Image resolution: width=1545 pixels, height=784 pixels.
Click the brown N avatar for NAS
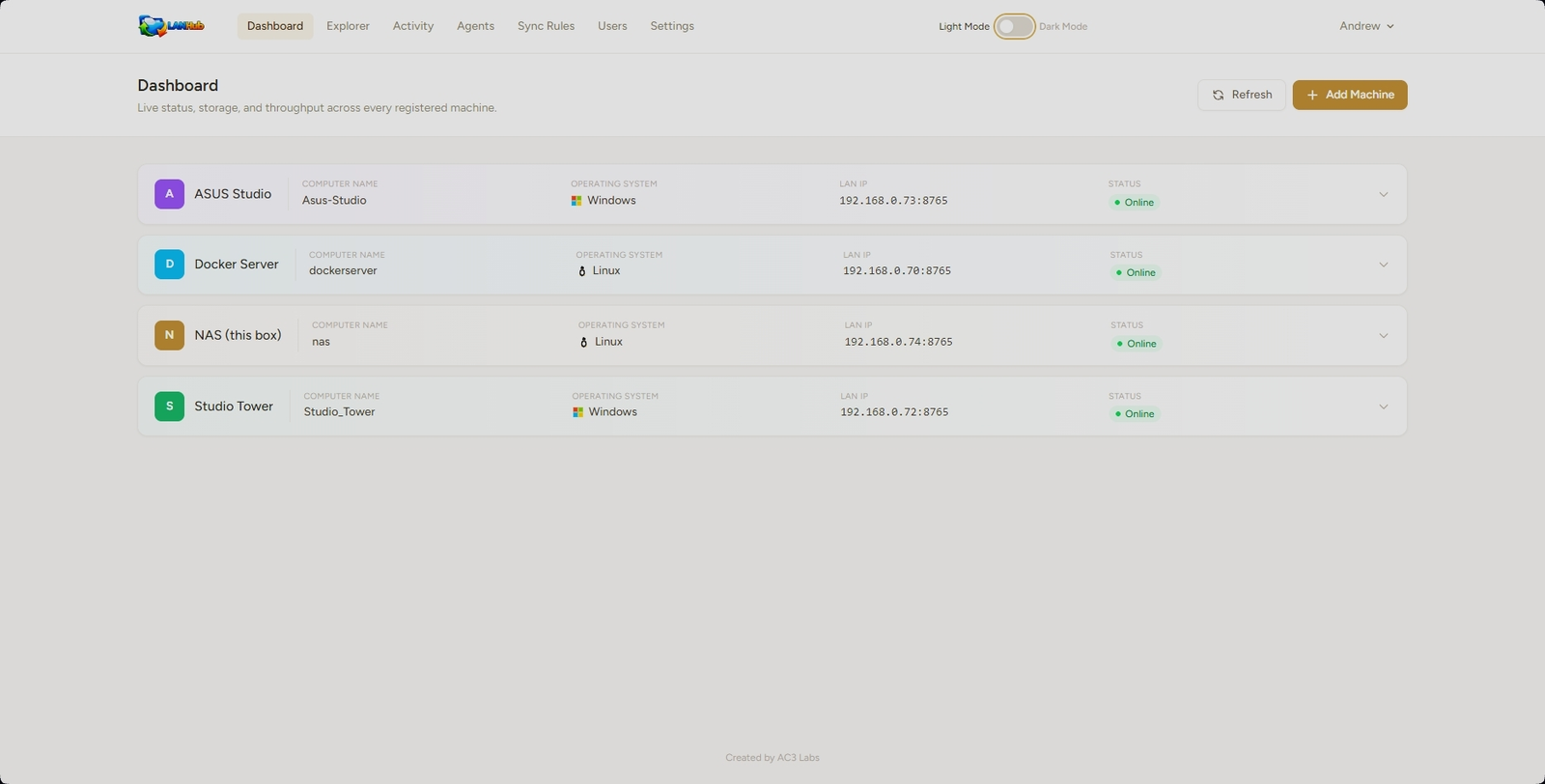point(169,335)
